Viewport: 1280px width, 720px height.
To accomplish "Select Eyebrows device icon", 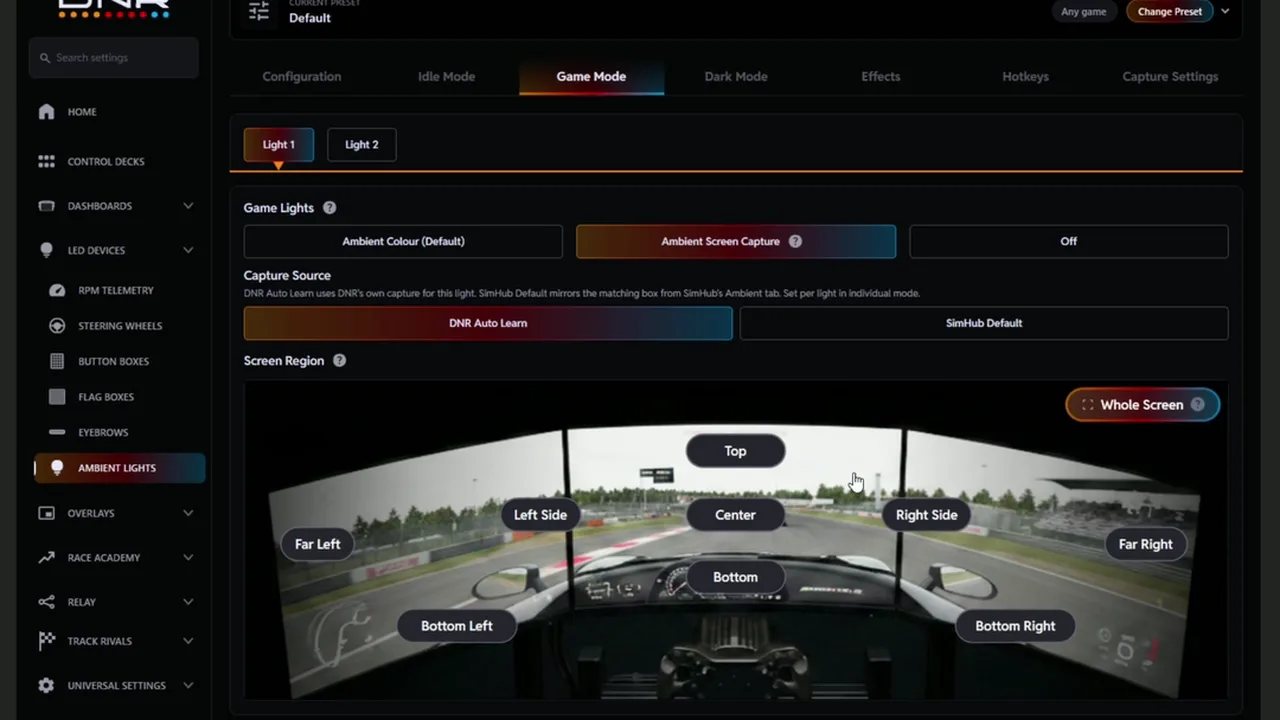I will click(57, 432).
